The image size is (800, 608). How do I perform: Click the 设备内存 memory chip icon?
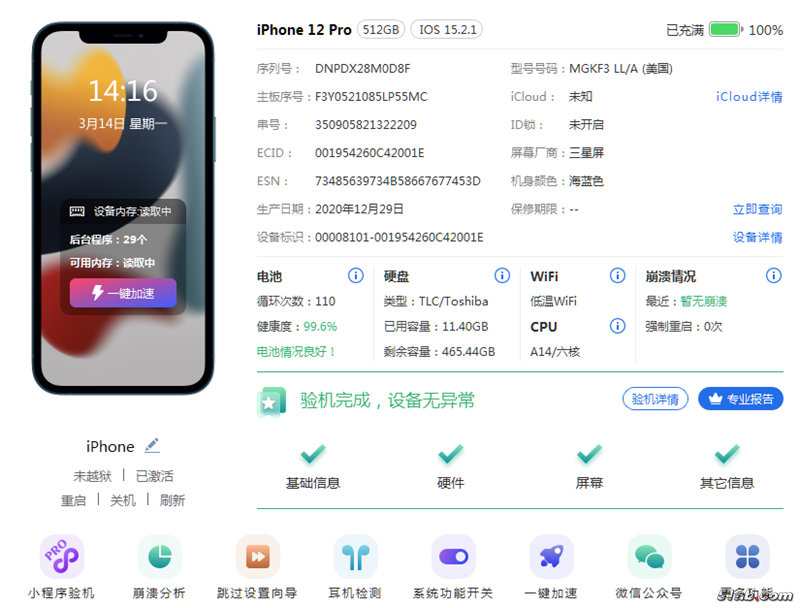[x=77, y=211]
